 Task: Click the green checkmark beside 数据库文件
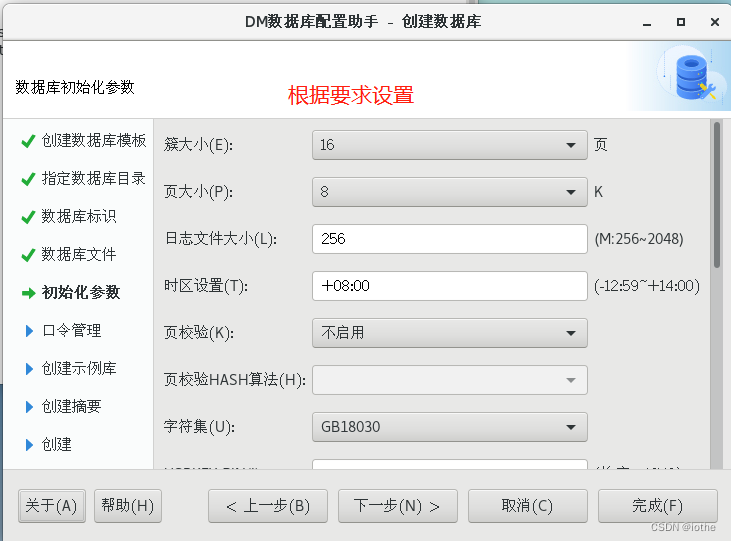(x=28, y=255)
